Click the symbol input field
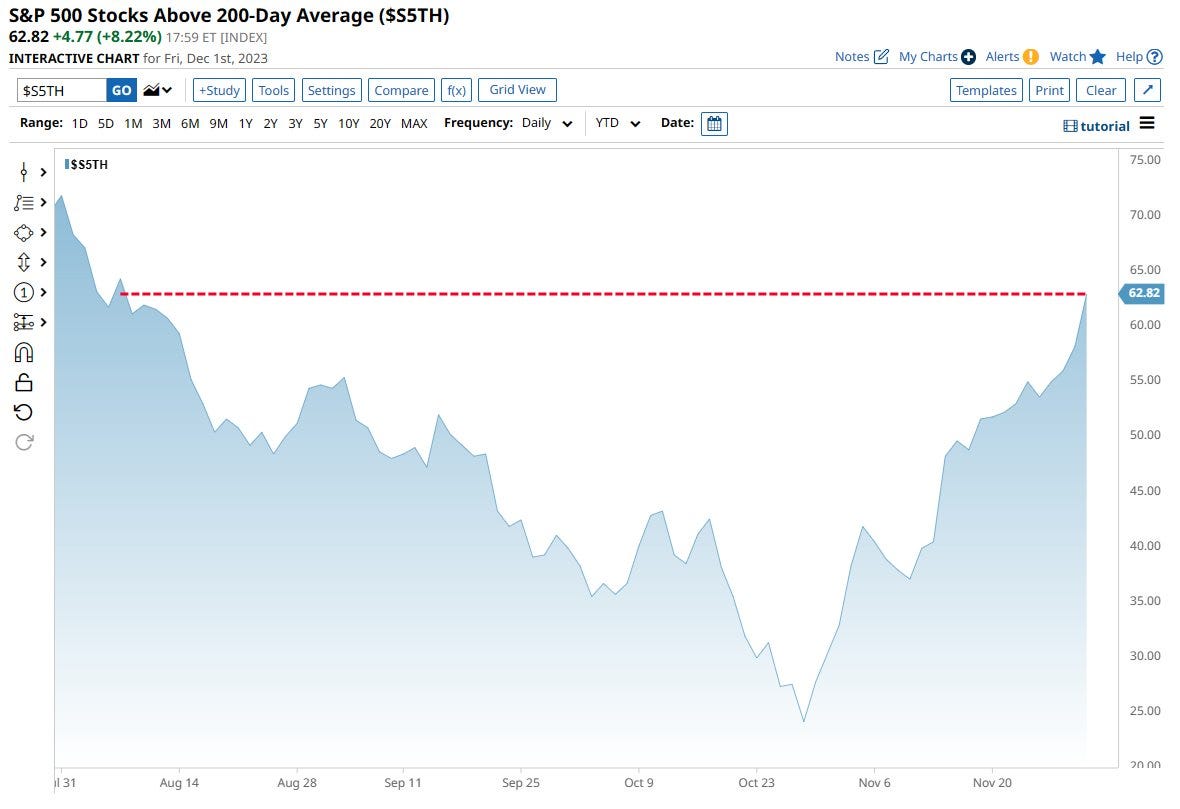The width and height of the screenshot is (1180, 809). point(62,90)
